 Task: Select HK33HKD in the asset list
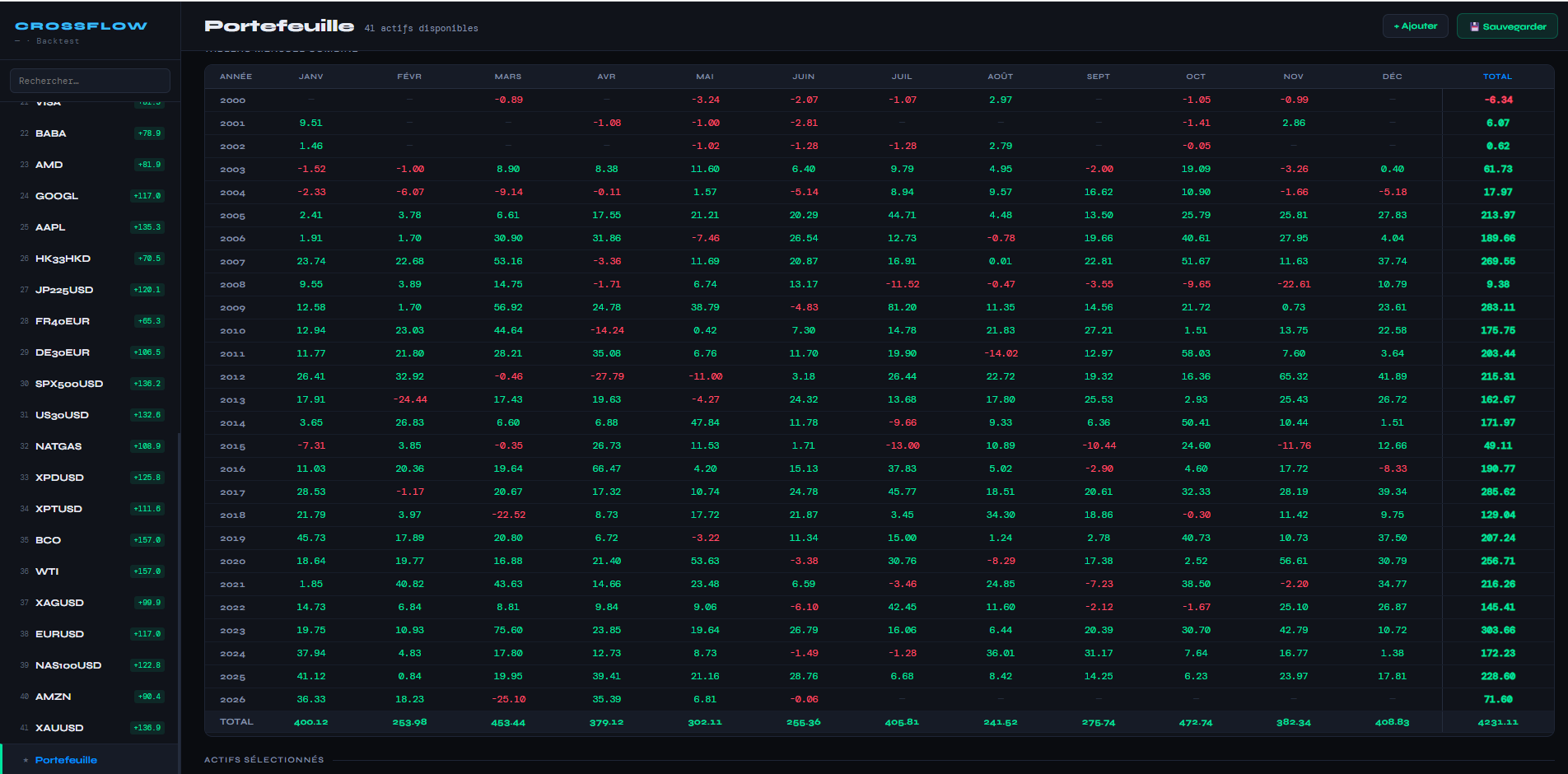click(90, 259)
